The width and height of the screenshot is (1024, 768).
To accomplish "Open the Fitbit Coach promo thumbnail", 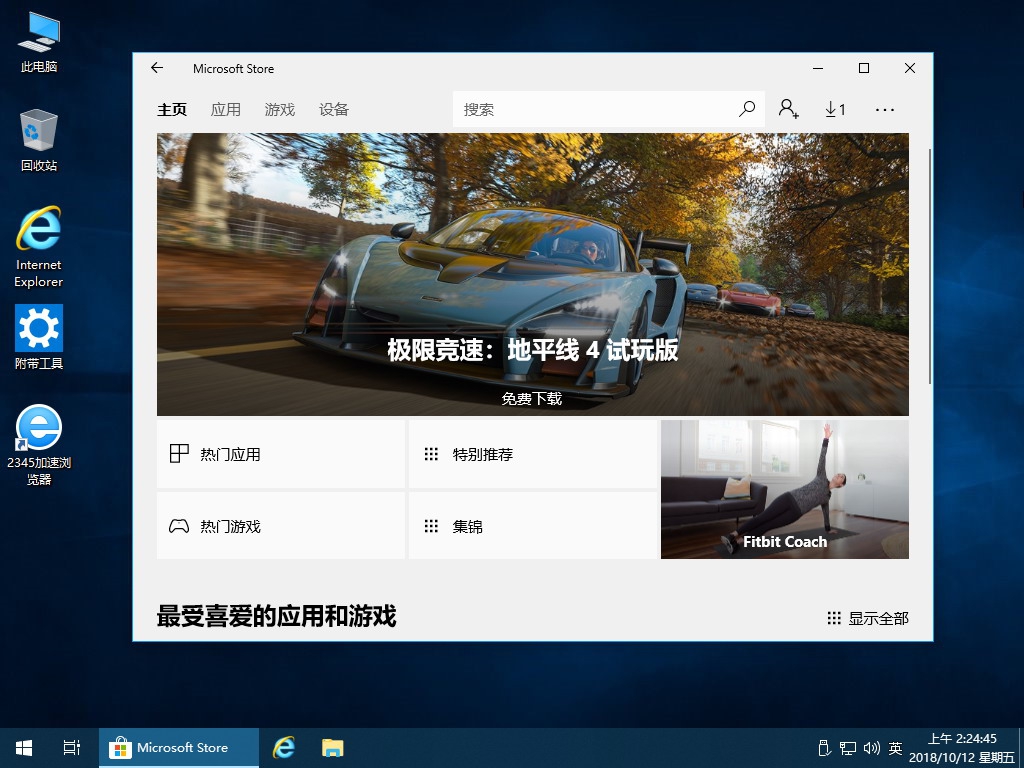I will pyautogui.click(x=785, y=489).
